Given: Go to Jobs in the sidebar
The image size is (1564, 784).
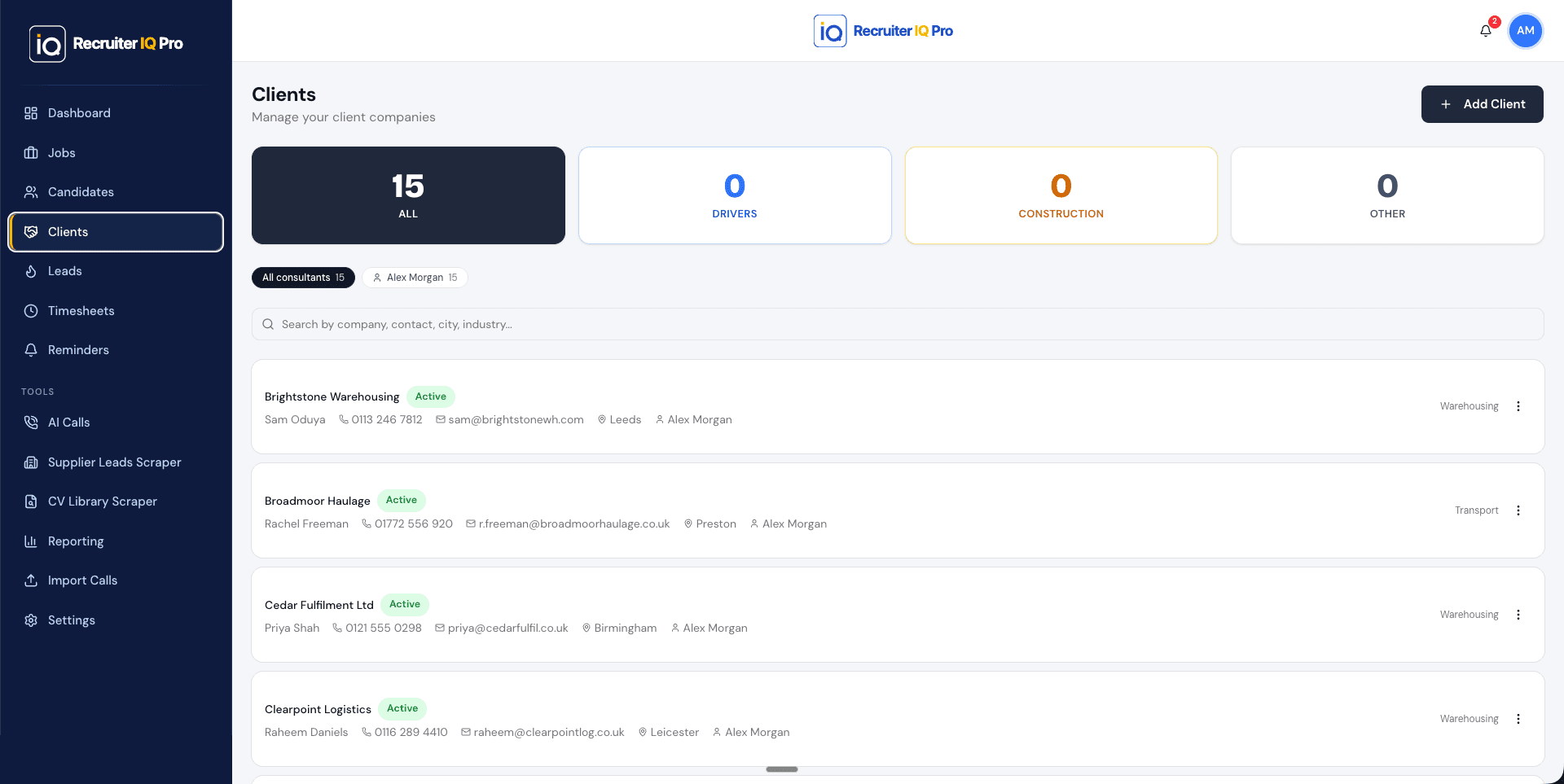Looking at the screenshot, I should pyautogui.click(x=116, y=153).
